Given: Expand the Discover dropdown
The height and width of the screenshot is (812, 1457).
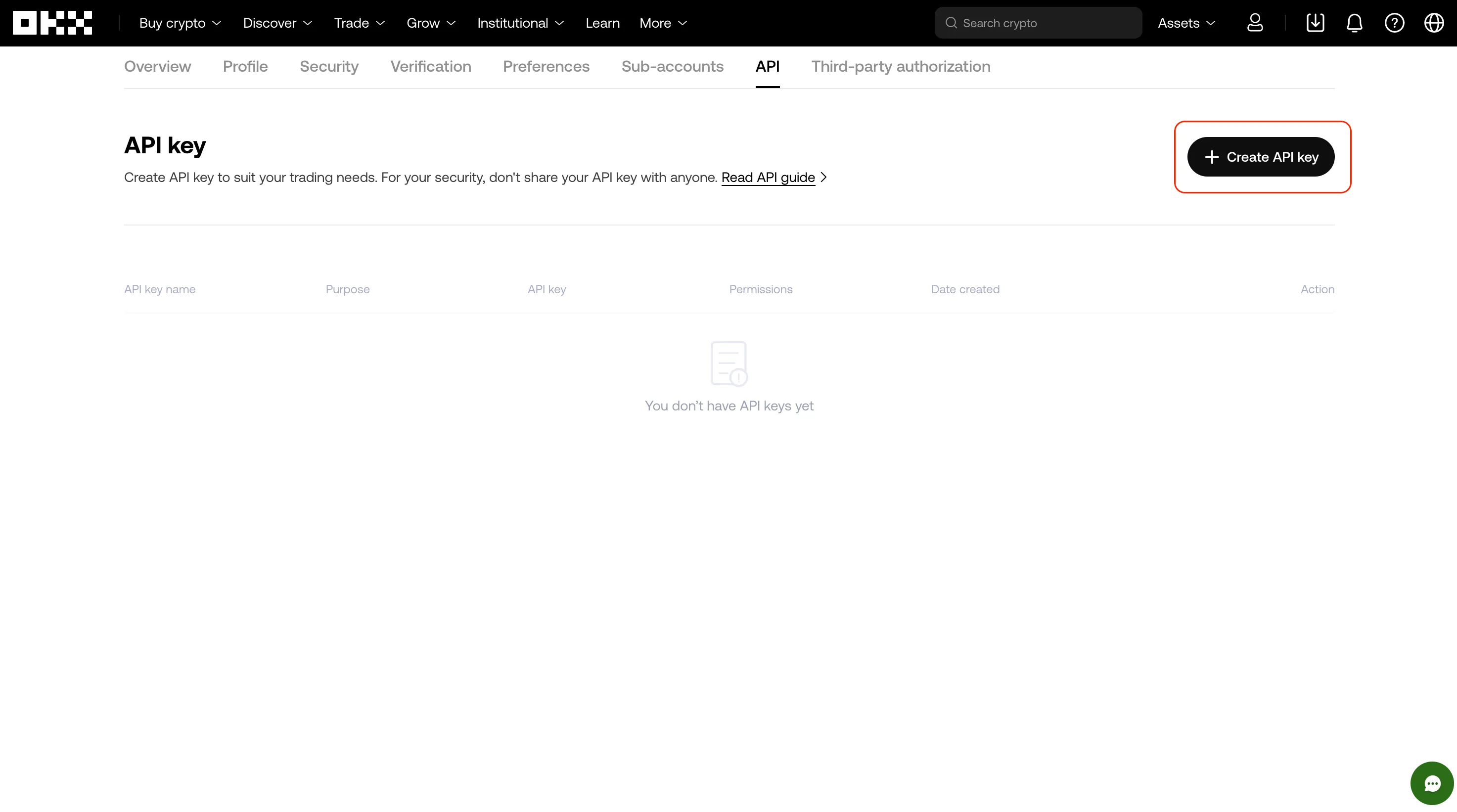Looking at the screenshot, I should 277,23.
